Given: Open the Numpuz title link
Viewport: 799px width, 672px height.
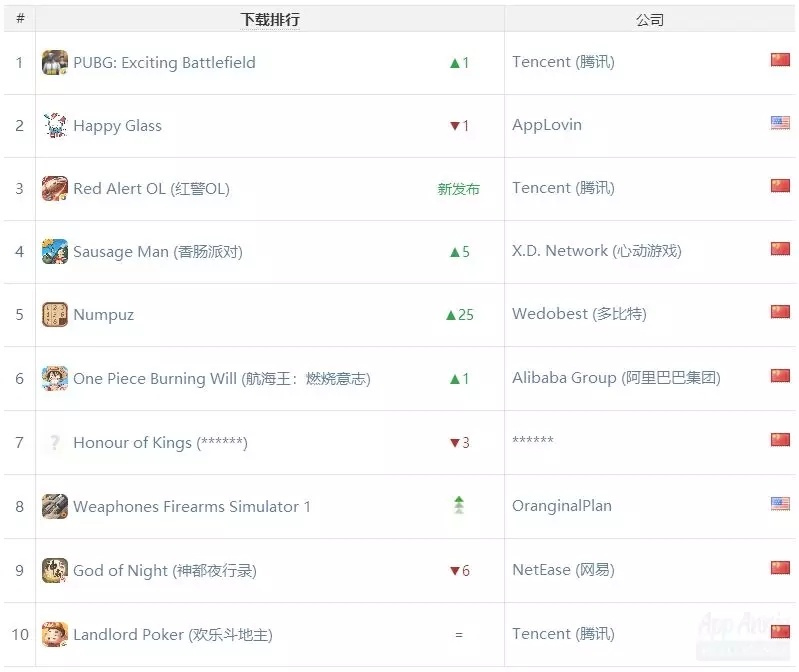Looking at the screenshot, I should click(103, 315).
